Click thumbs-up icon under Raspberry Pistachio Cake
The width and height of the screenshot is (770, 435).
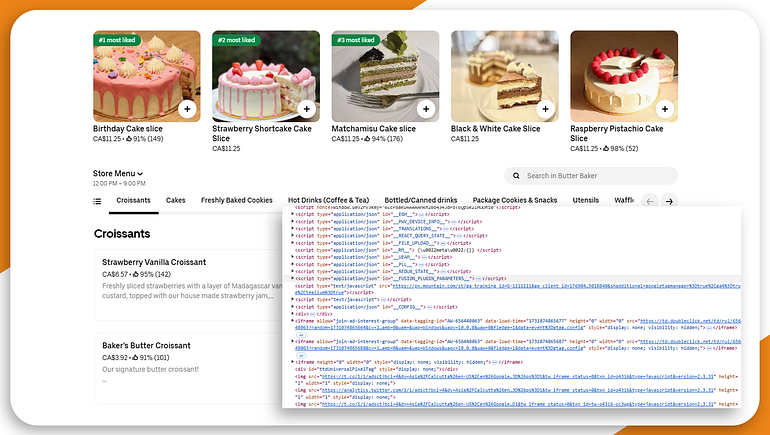(x=606, y=148)
